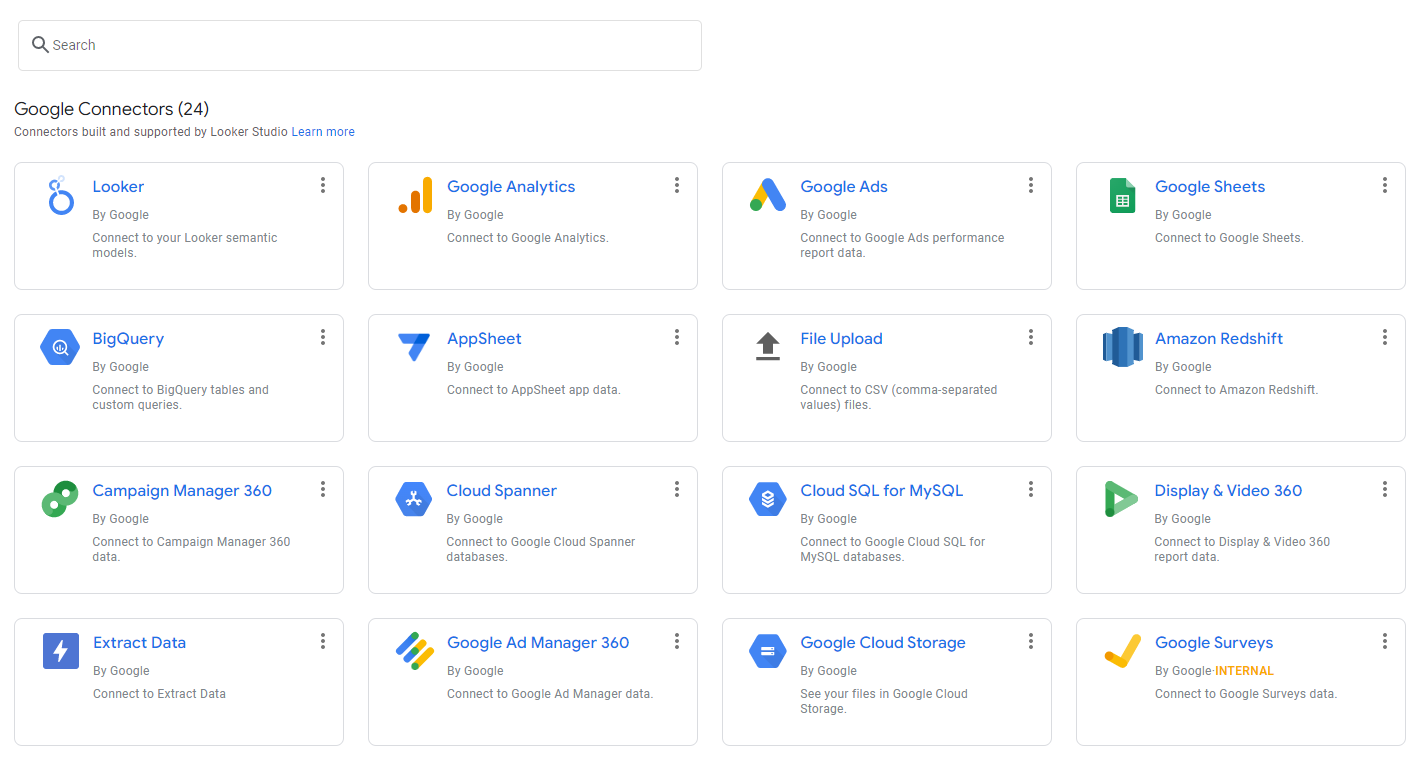Select the Google Surveys connector title
Image resolution: width=1419 pixels, height=758 pixels.
1214,642
